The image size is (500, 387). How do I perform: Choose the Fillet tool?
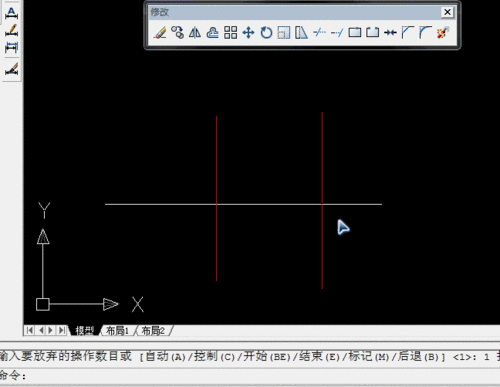tap(425, 33)
